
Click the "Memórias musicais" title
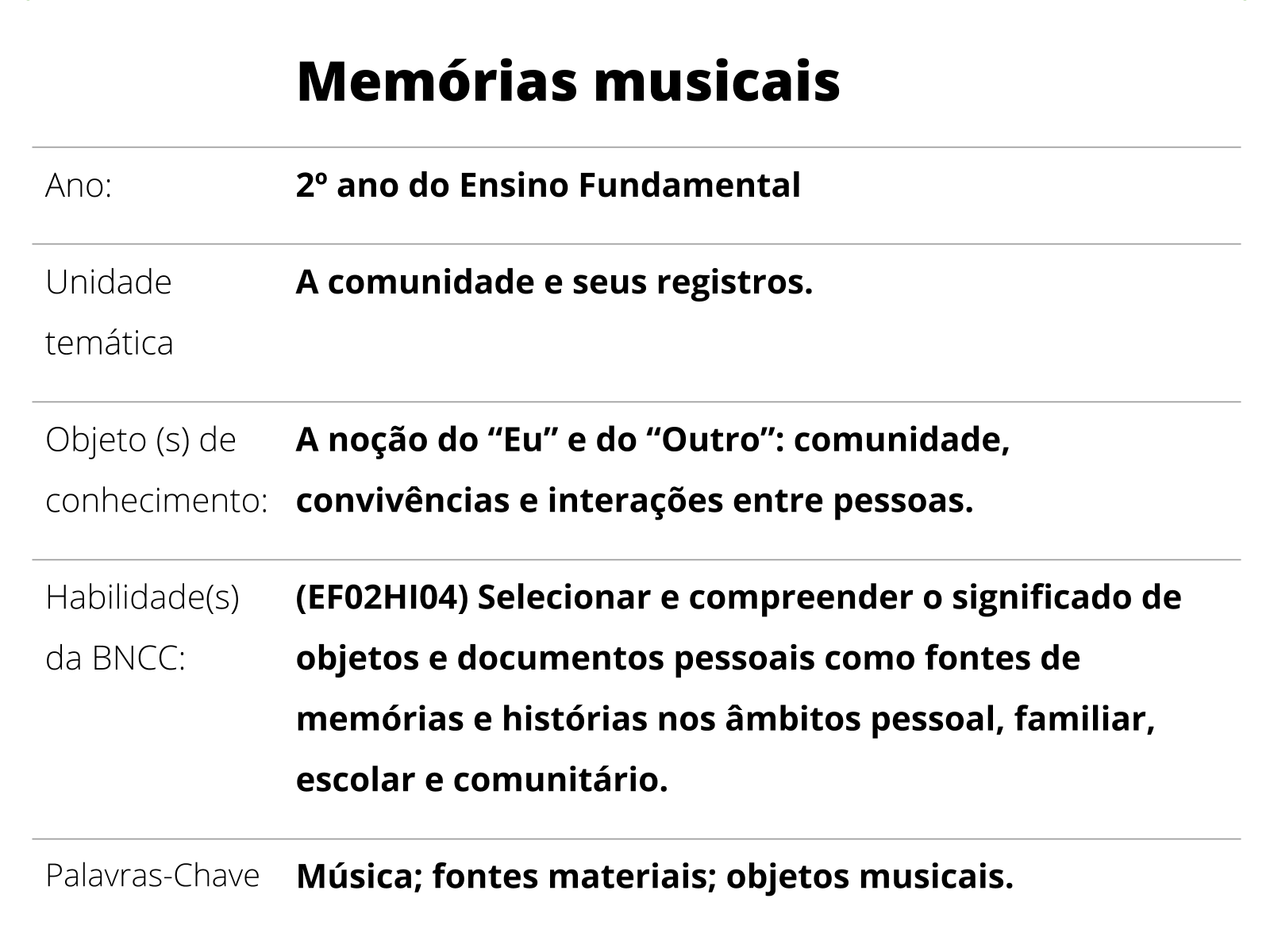pos(568,81)
